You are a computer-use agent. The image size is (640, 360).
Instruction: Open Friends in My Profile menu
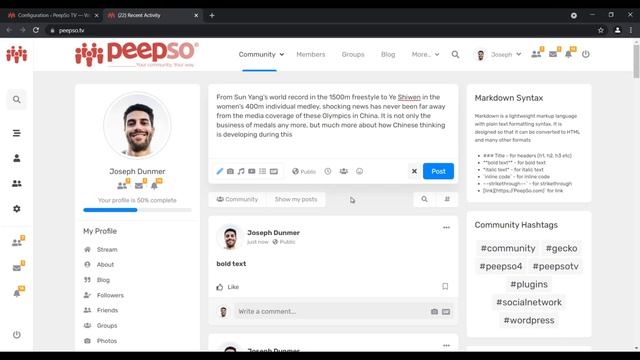[107, 310]
